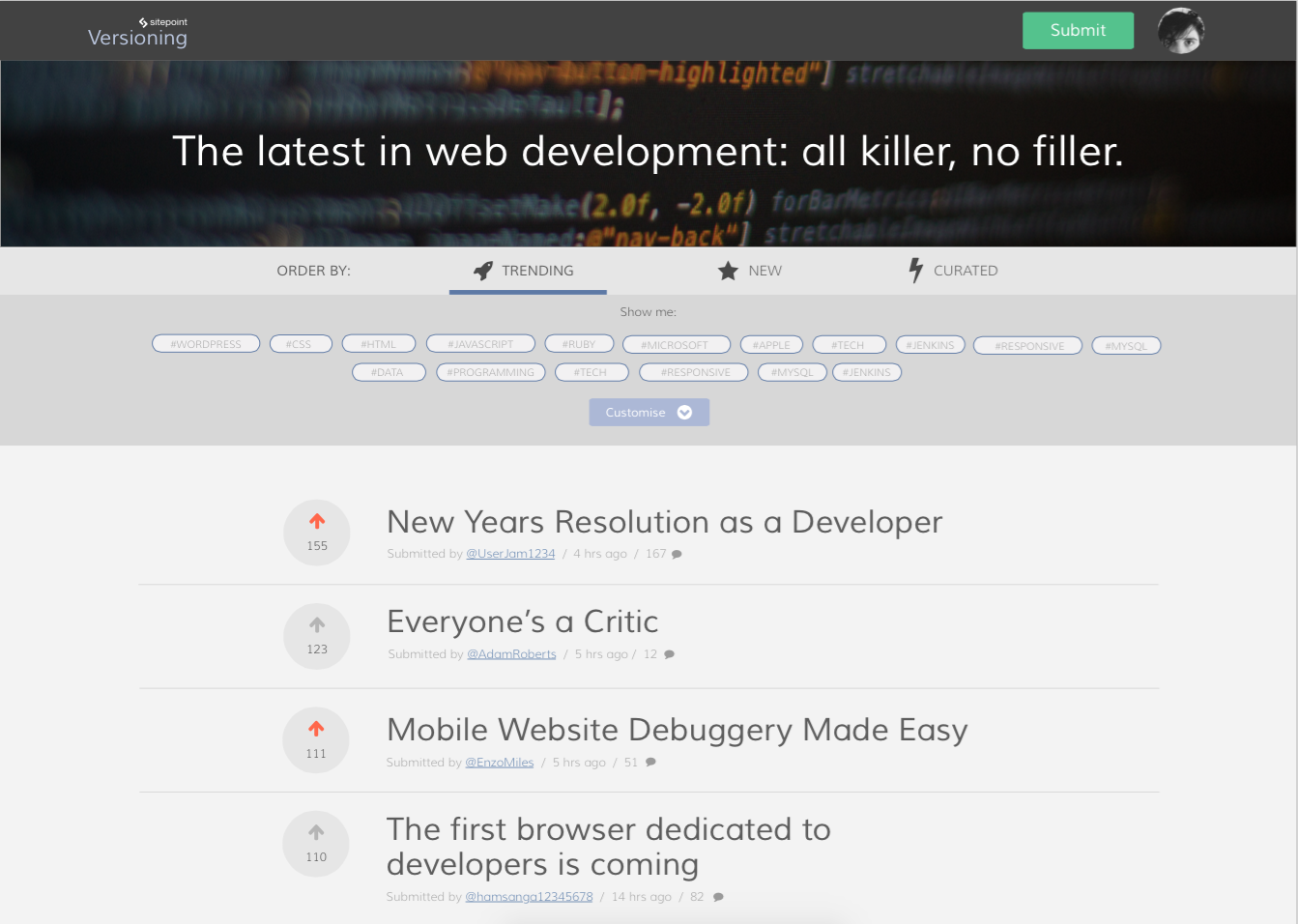Toggle the #DATA tag filter
Image resolution: width=1298 pixels, height=924 pixels.
388,372
